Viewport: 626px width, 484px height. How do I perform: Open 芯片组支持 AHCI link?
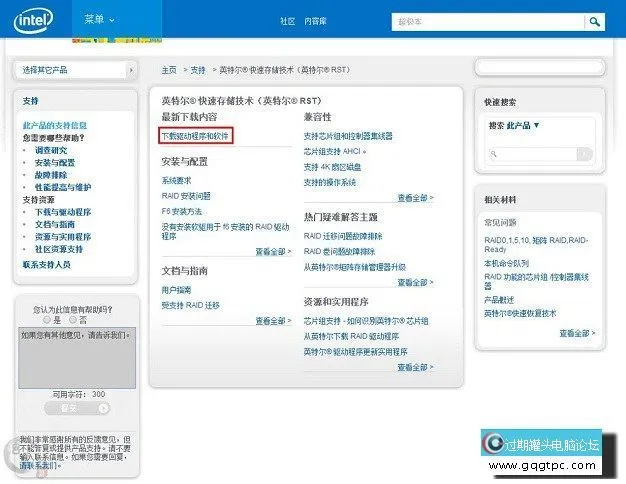334,151
